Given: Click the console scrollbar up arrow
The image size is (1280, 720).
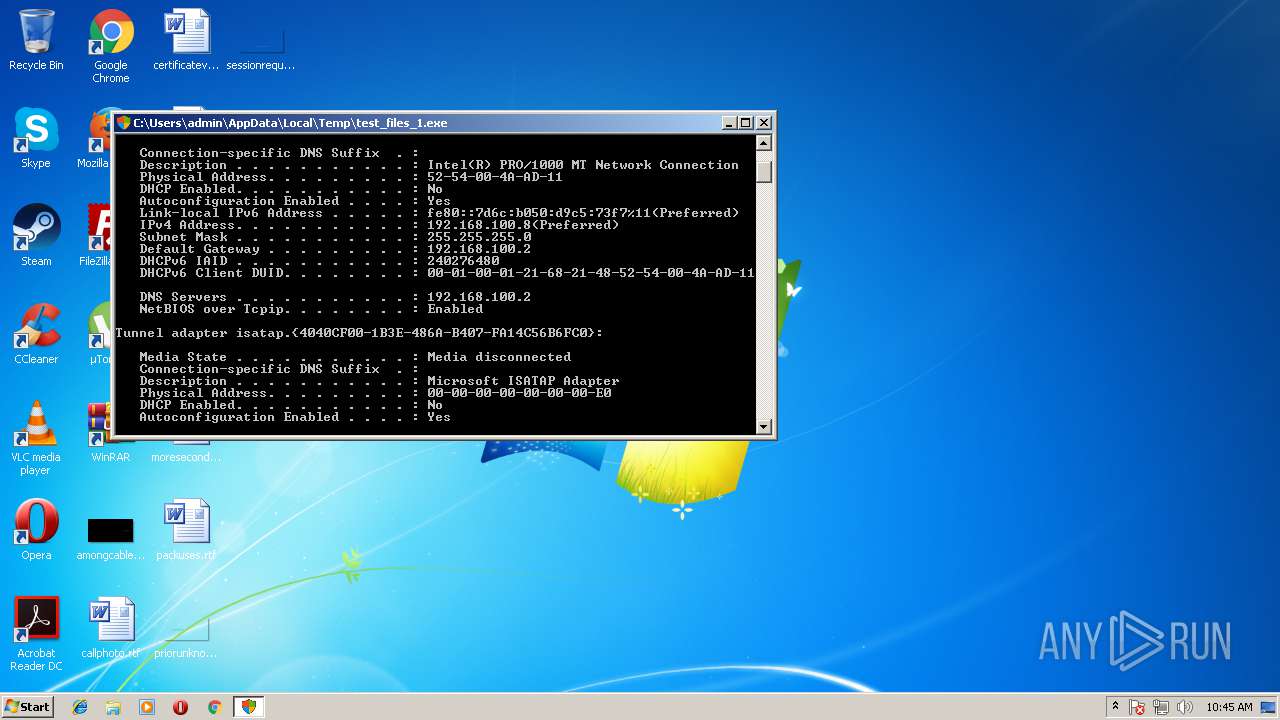Looking at the screenshot, I should [x=764, y=143].
